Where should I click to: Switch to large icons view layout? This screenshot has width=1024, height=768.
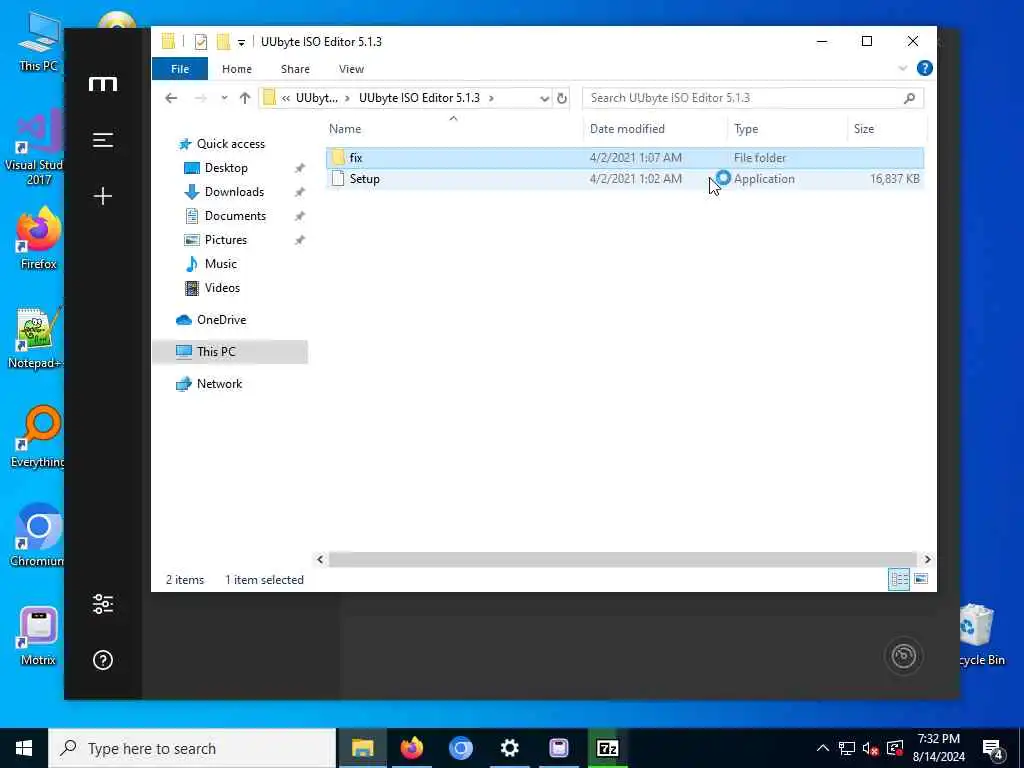tap(921, 579)
